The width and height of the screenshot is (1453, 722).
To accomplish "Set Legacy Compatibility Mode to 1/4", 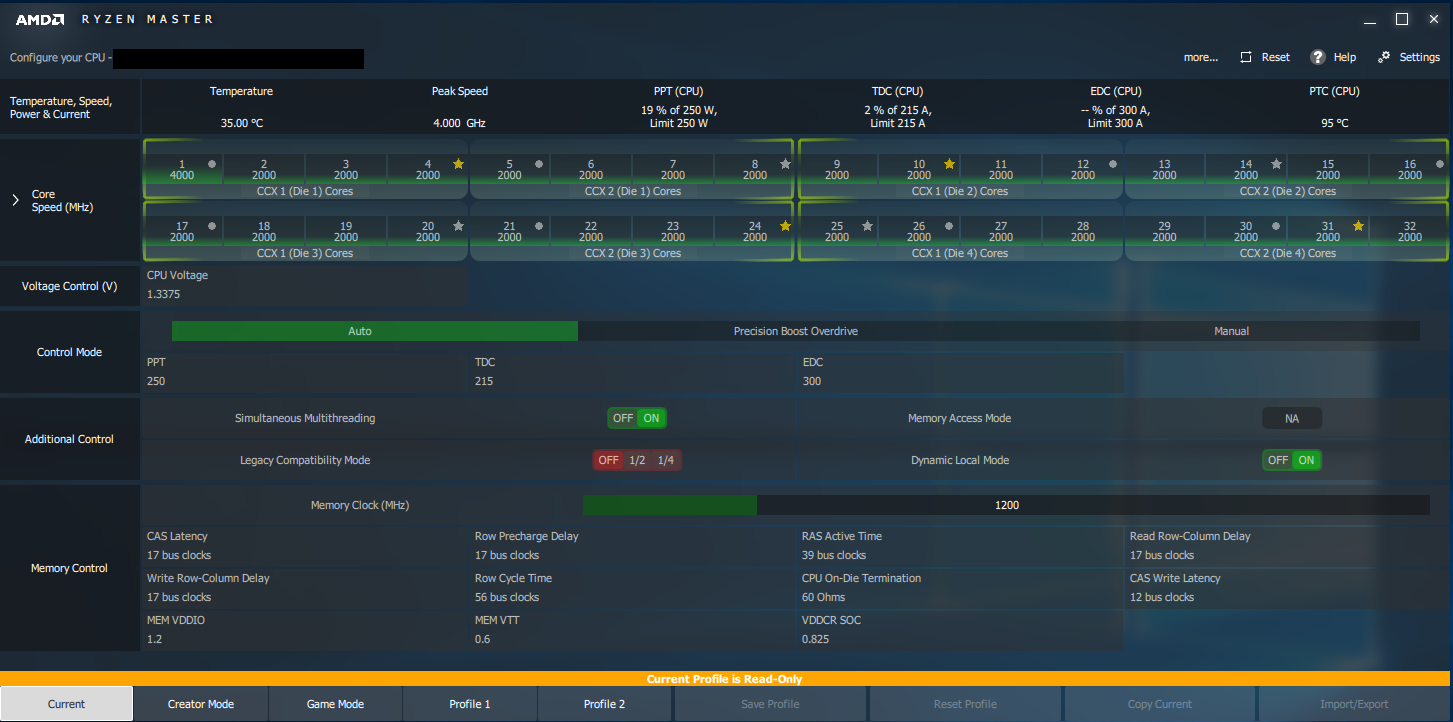I will click(666, 460).
